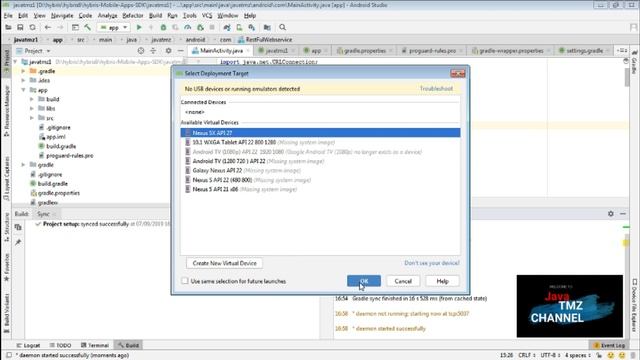Click the green Run app icon
This screenshot has height=360, width=640.
(139, 27)
